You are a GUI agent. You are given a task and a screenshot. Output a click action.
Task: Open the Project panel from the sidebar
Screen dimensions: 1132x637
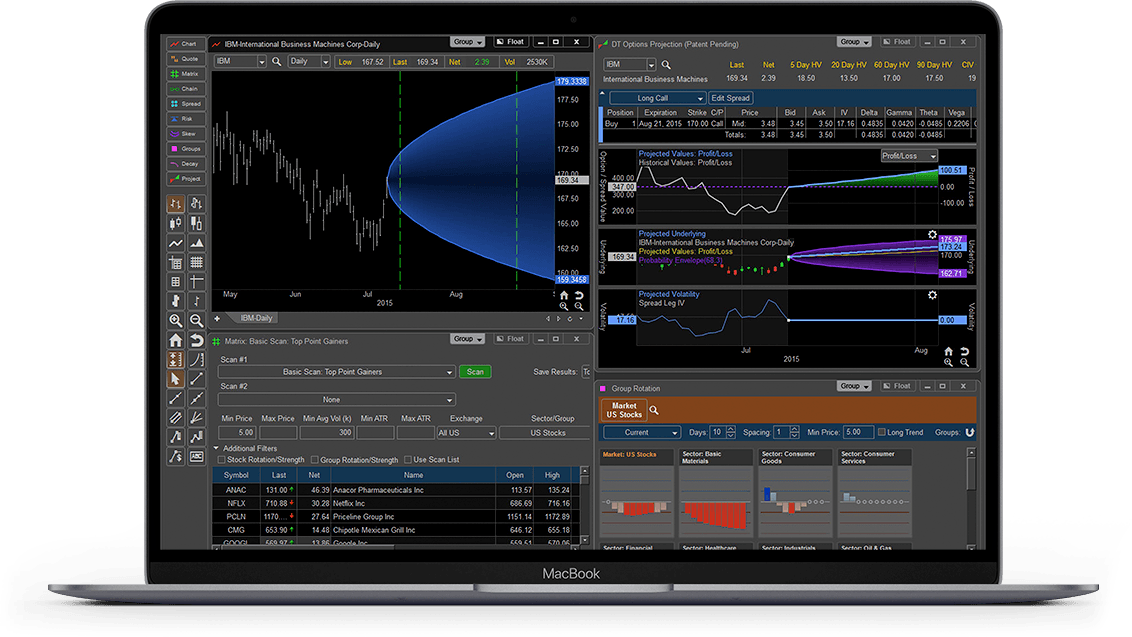click(186, 179)
